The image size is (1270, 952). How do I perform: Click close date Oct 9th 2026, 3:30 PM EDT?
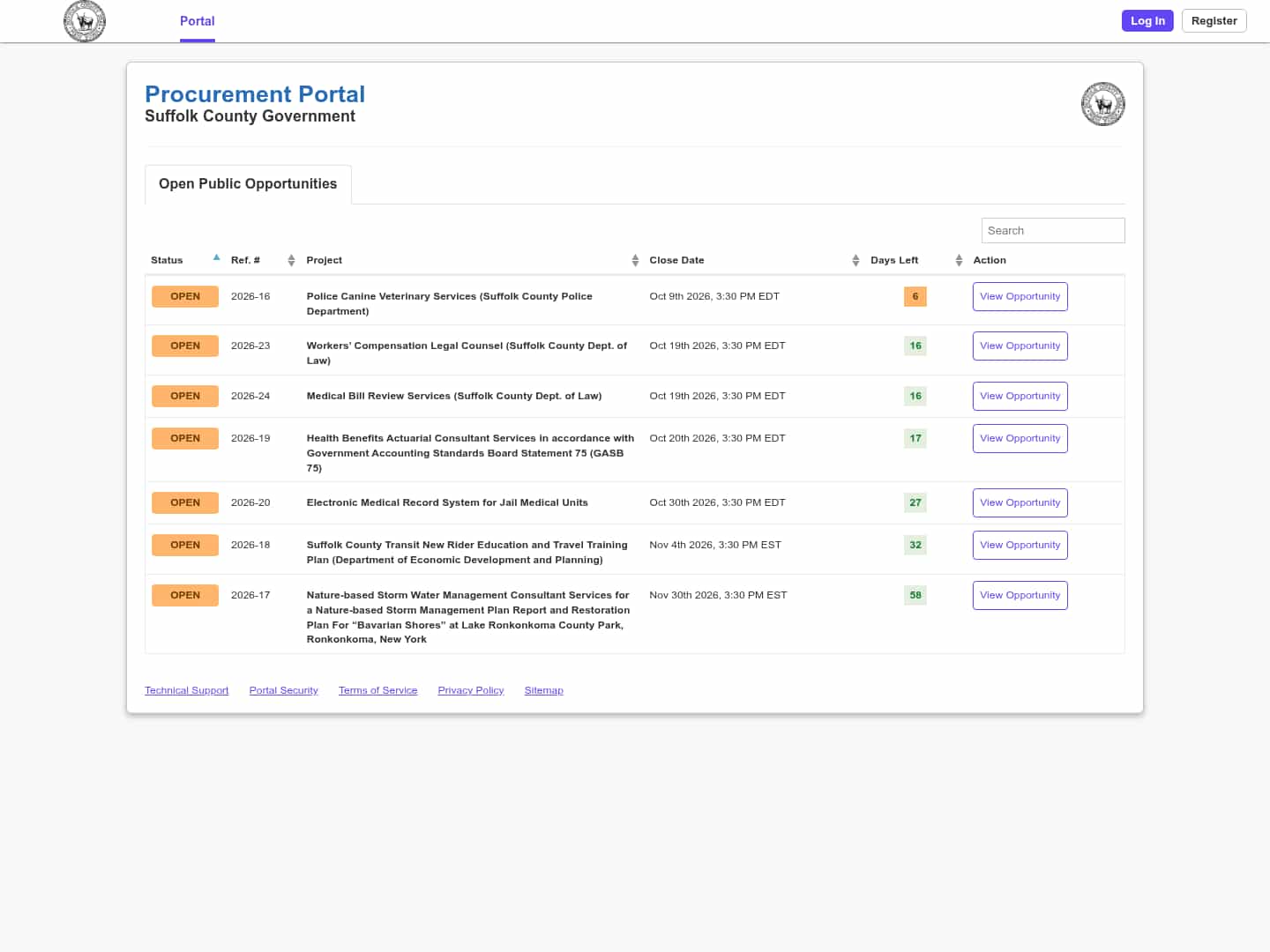pyautogui.click(x=714, y=296)
